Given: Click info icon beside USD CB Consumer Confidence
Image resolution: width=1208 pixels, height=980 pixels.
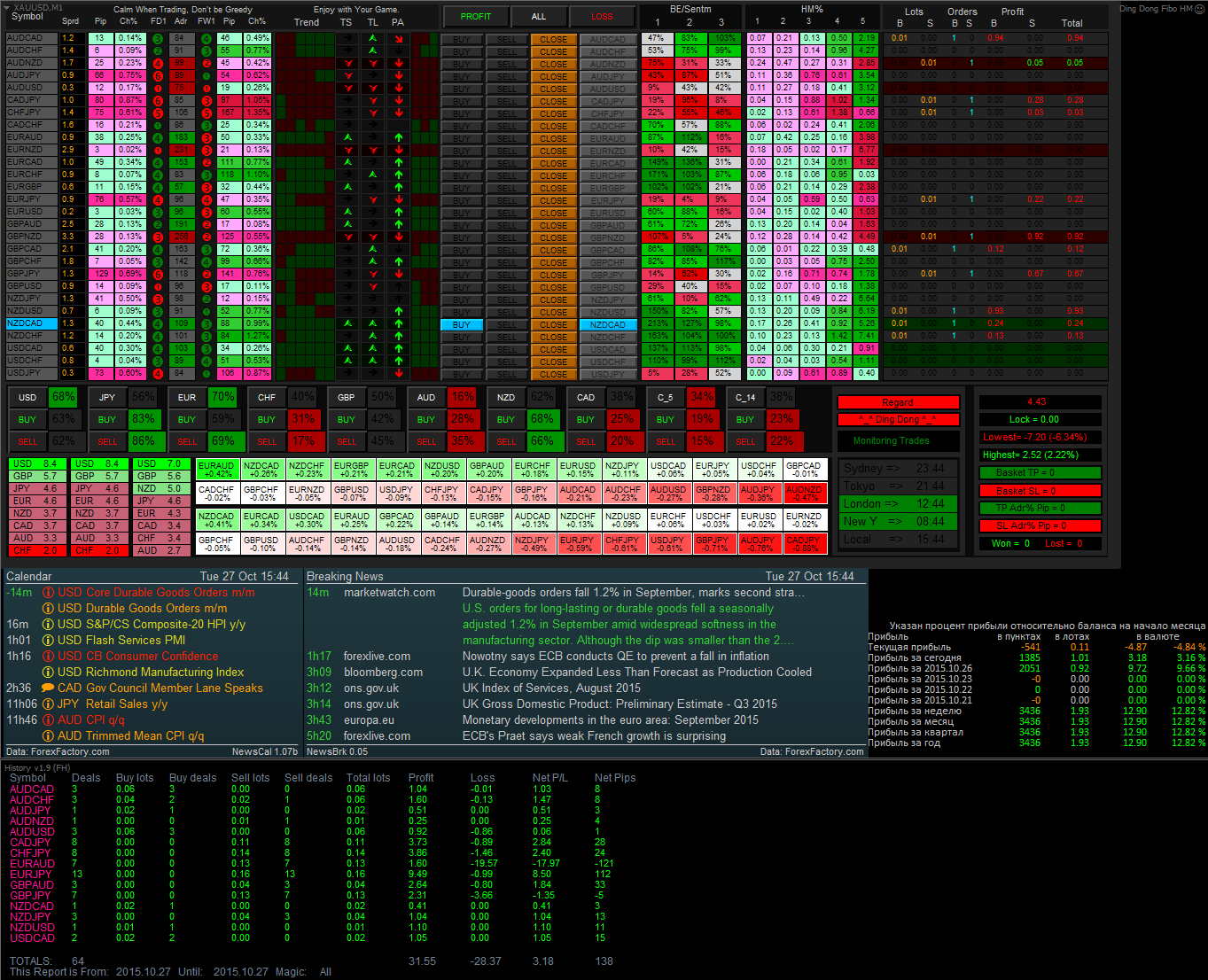Looking at the screenshot, I should [x=49, y=657].
